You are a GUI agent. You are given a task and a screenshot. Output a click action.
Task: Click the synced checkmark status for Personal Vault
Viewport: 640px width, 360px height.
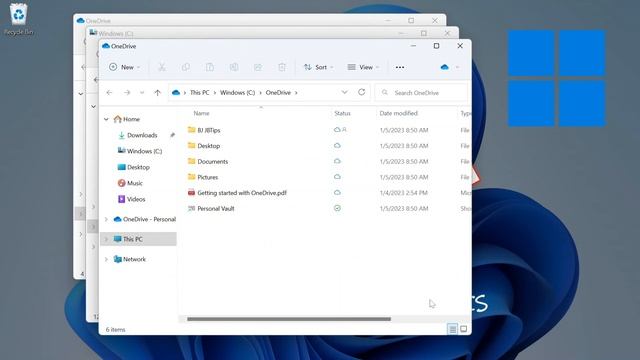pos(337,208)
